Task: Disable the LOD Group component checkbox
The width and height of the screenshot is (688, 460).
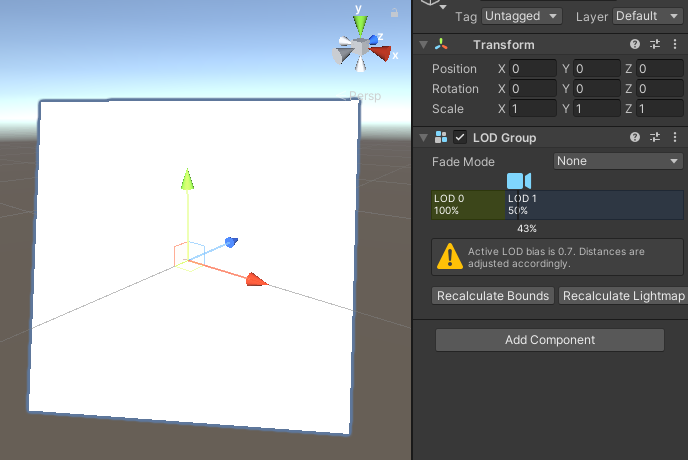Action: [x=459, y=137]
